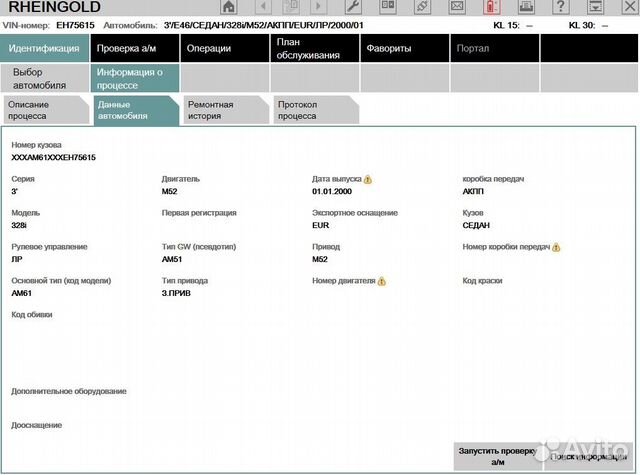Click the back arrow navigation icon
This screenshot has width=640, height=475.
(x=263, y=7)
